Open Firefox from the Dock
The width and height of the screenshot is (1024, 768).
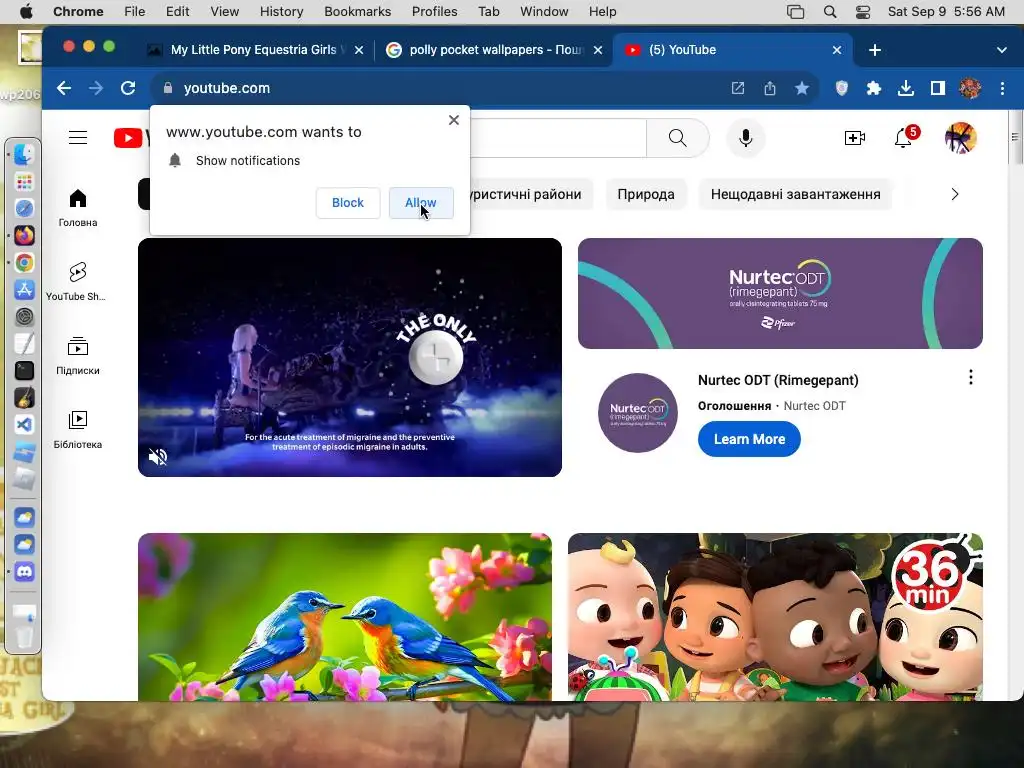click(24, 235)
